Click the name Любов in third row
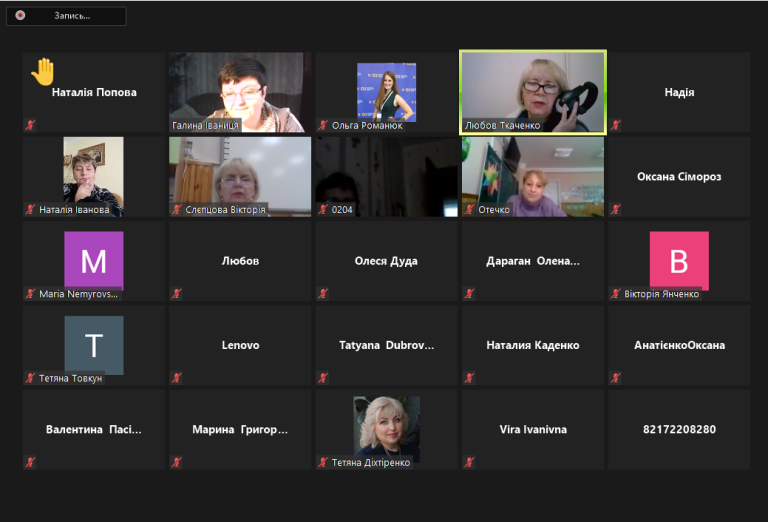768x522 pixels. point(240,261)
